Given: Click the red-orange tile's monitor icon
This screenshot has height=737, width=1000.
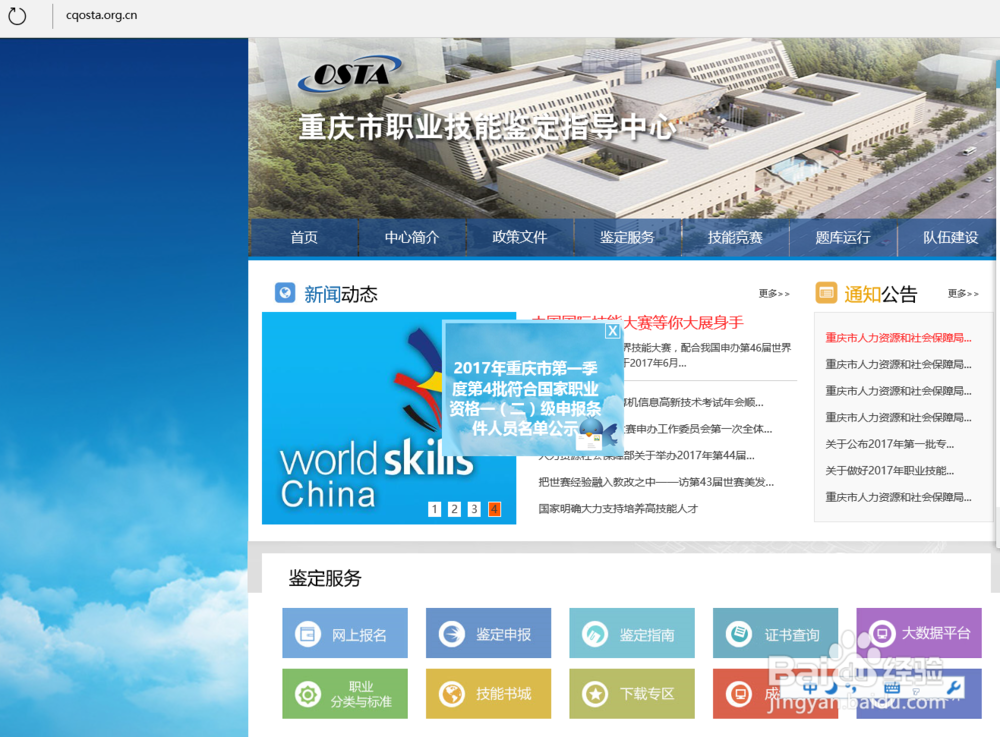Looking at the screenshot, I should 739,694.
